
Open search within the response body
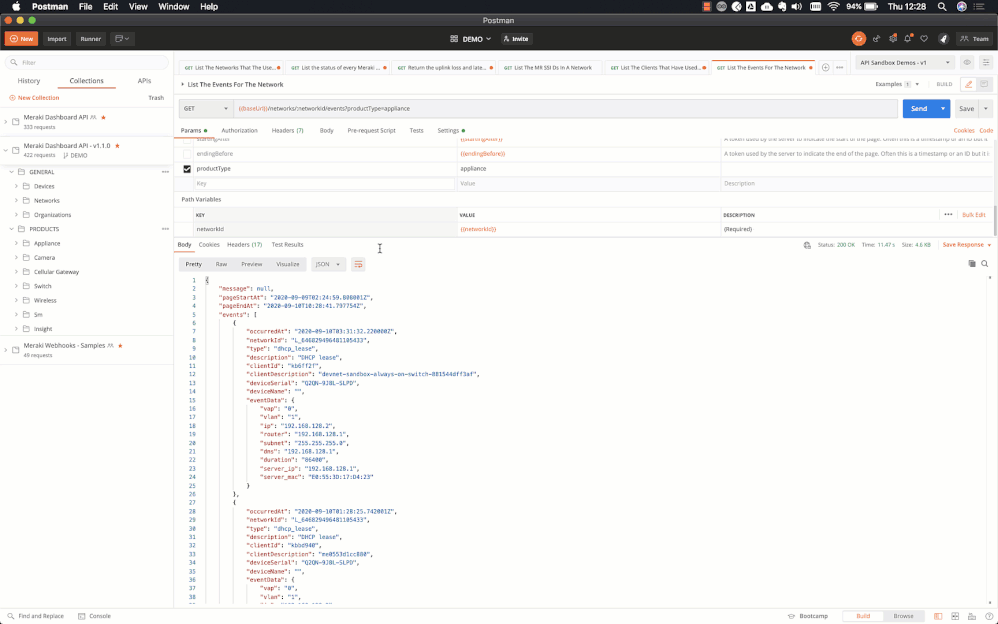click(x=984, y=263)
